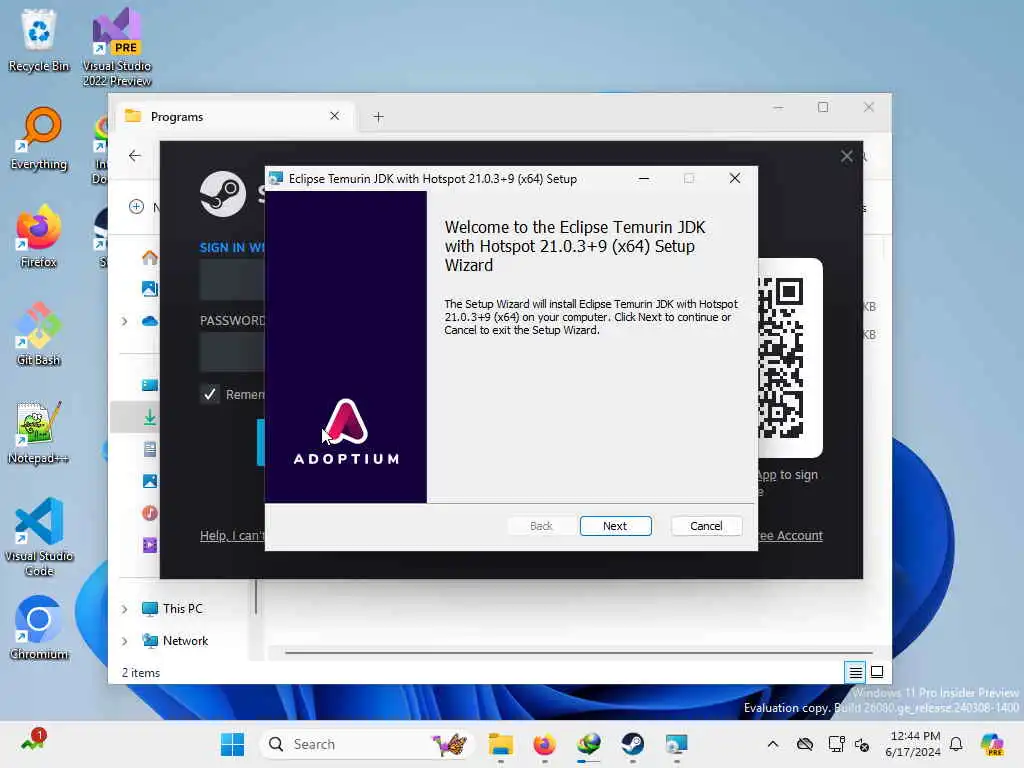Switch to Steam in the taskbar

point(632,744)
